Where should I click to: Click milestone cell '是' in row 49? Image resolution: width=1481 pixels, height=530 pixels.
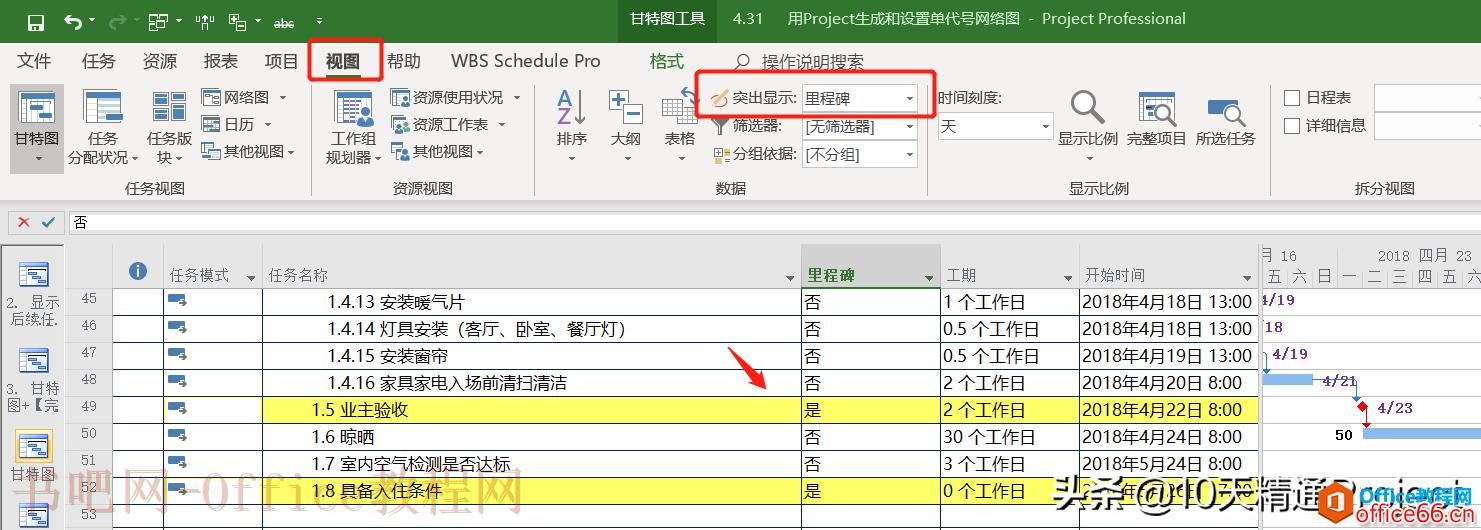point(870,410)
